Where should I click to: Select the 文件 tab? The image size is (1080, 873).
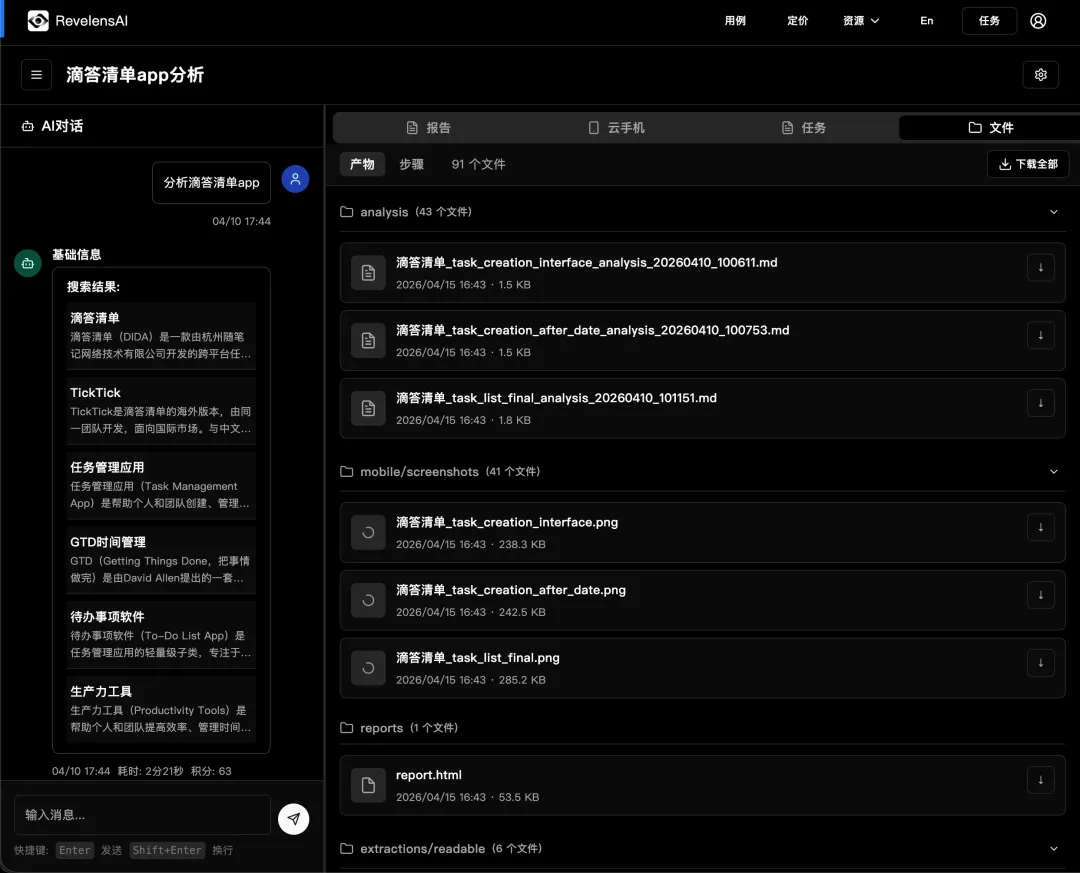990,127
